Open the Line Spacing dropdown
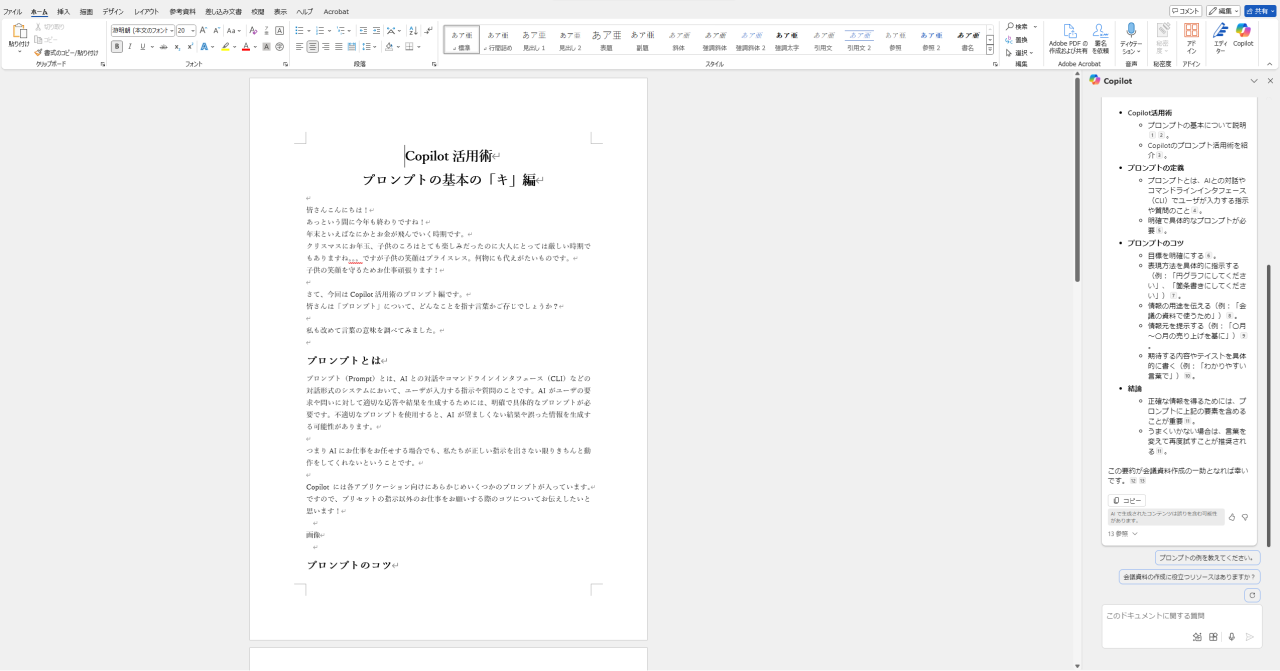This screenshot has height=671, width=1280. pos(368,47)
